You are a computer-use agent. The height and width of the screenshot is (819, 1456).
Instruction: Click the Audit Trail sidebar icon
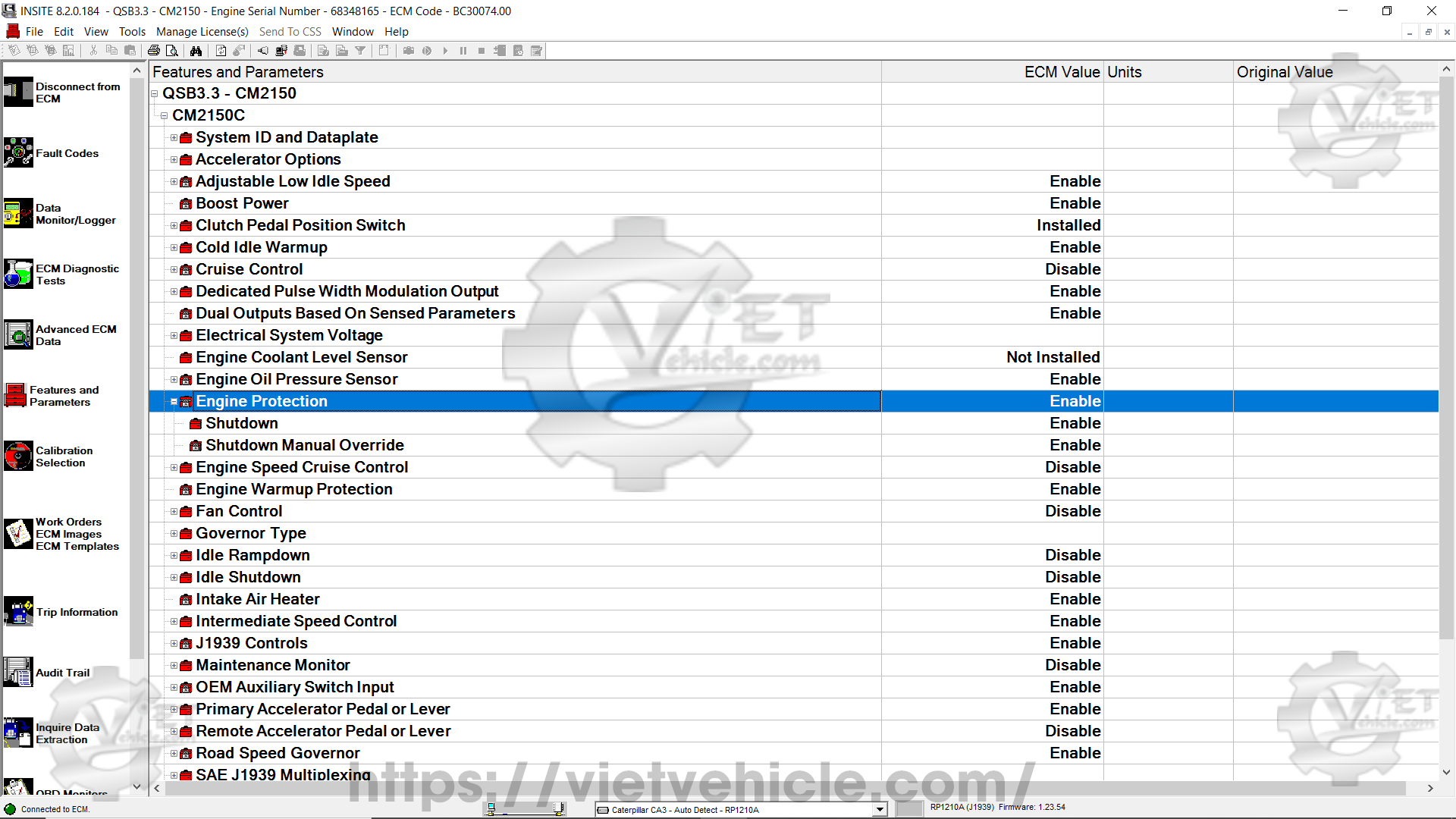[19, 673]
